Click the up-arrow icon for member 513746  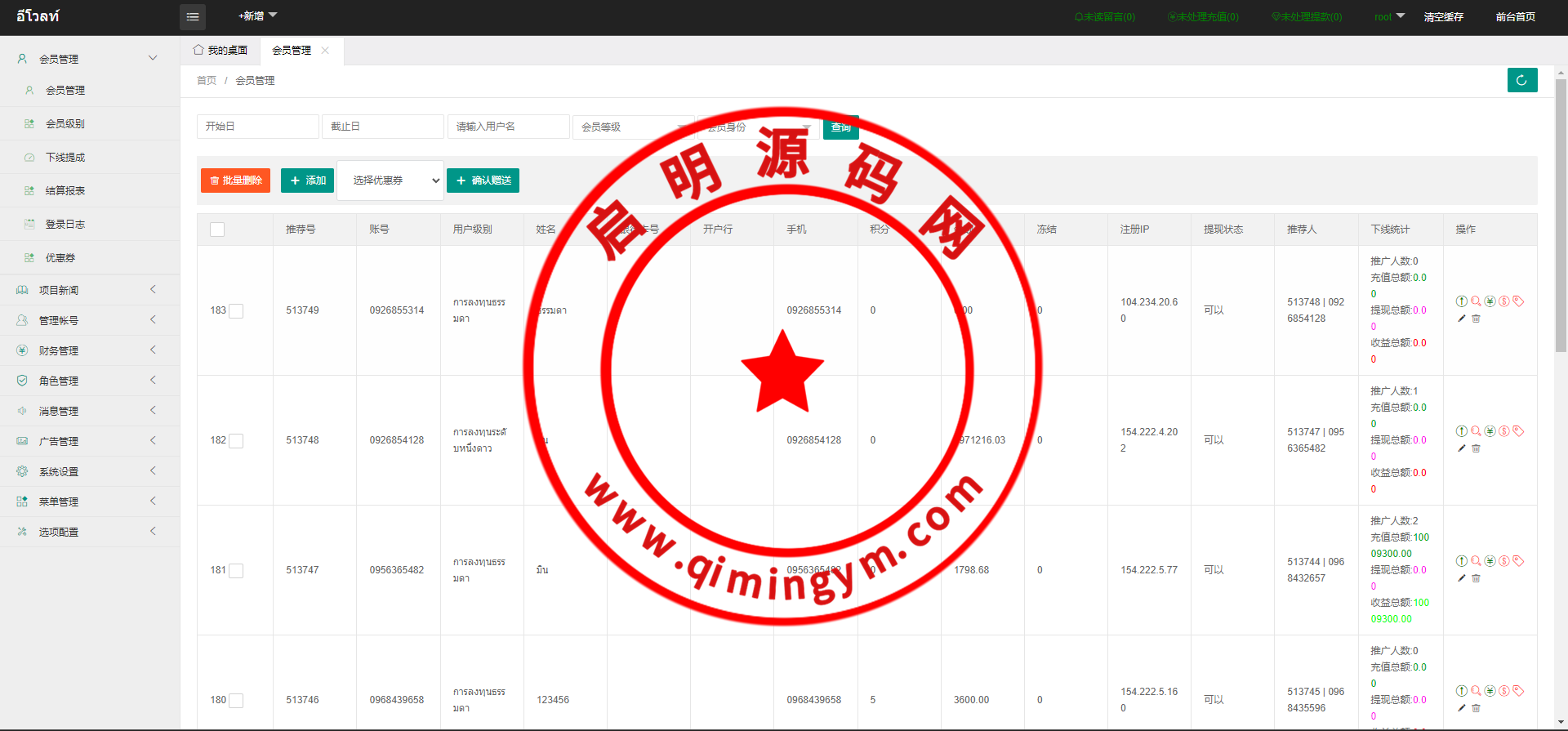click(1462, 691)
